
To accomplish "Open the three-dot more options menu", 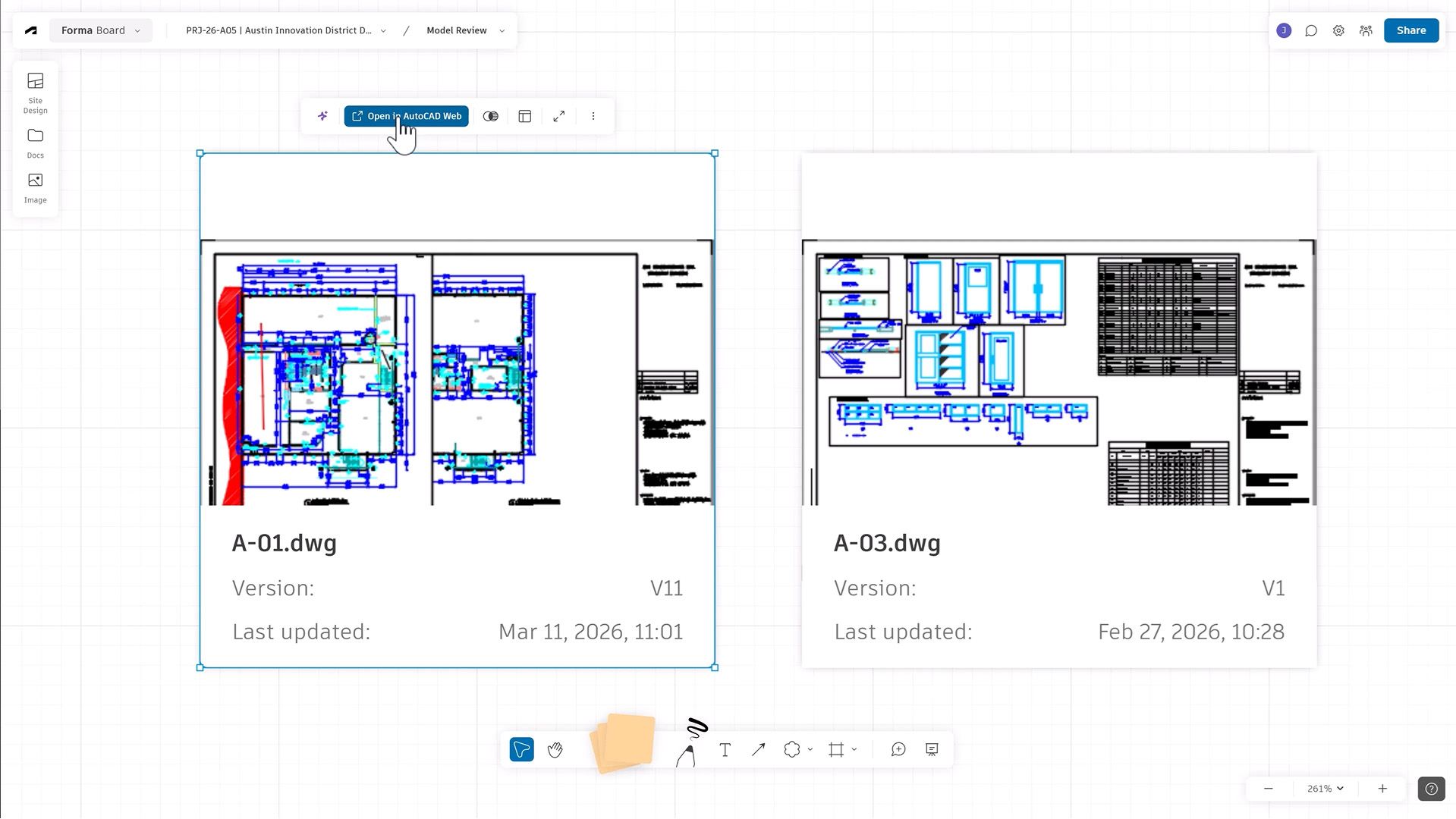I will click(x=593, y=116).
